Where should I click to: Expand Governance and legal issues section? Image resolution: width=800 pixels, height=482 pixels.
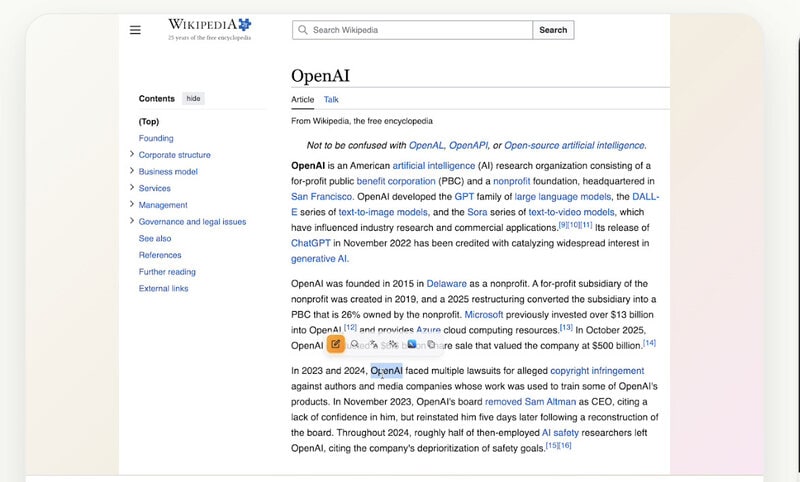[132, 221]
